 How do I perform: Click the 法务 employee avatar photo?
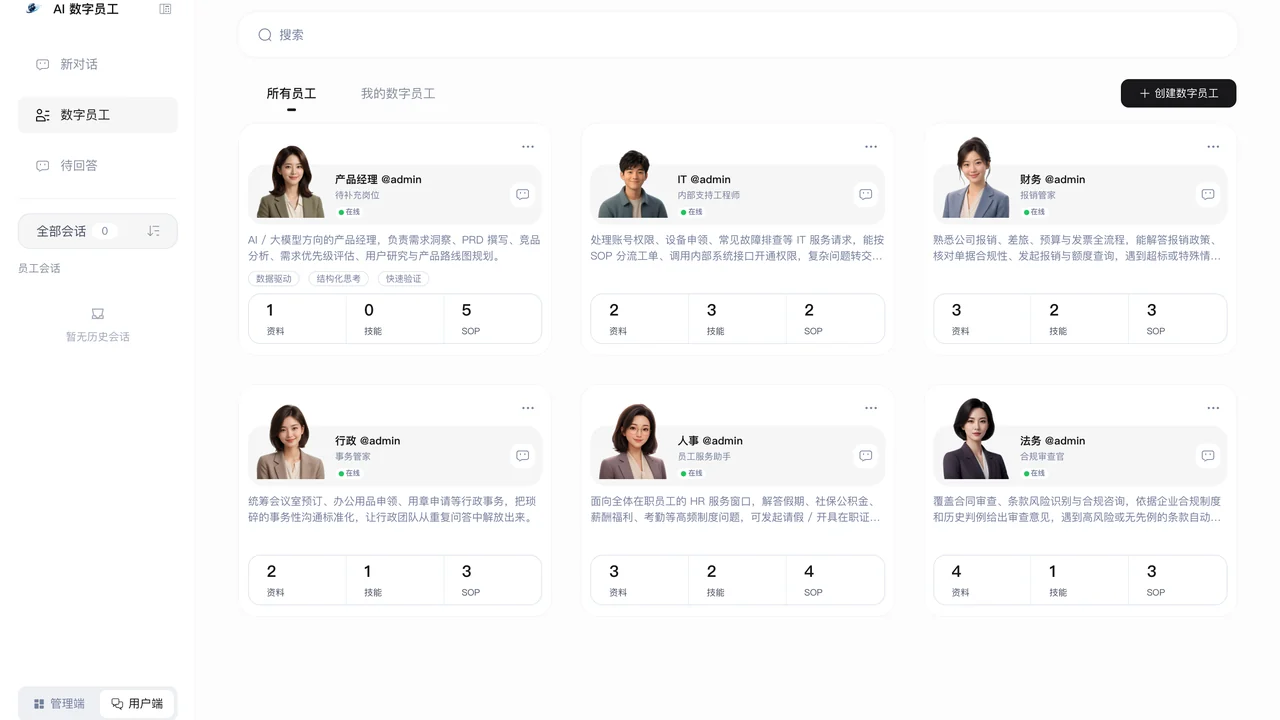coord(976,439)
